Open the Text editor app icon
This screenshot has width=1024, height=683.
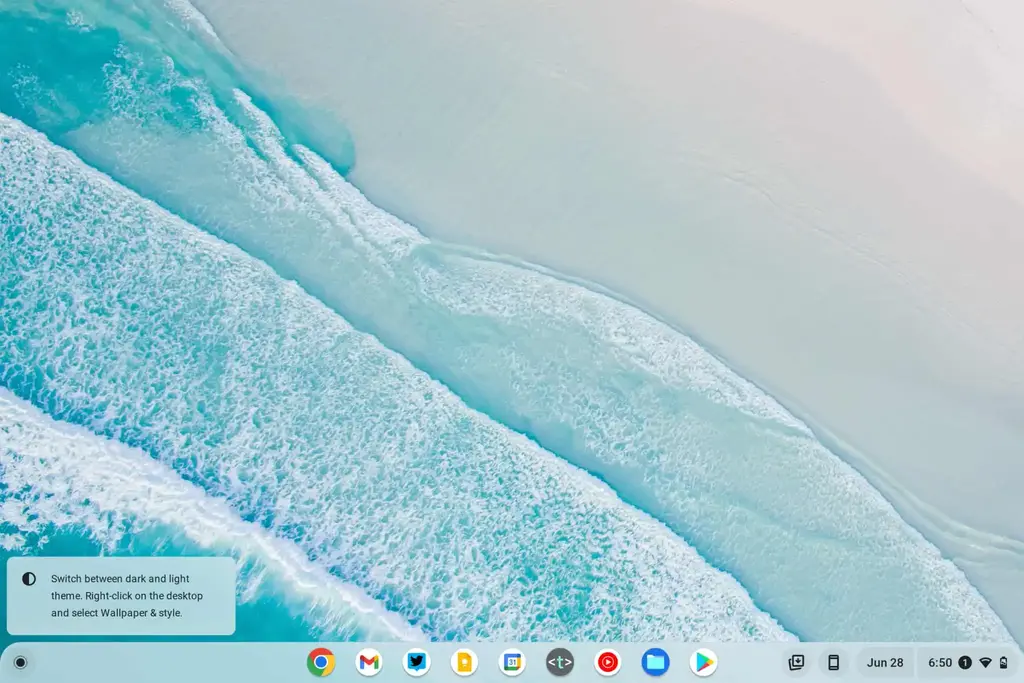pyautogui.click(x=560, y=662)
